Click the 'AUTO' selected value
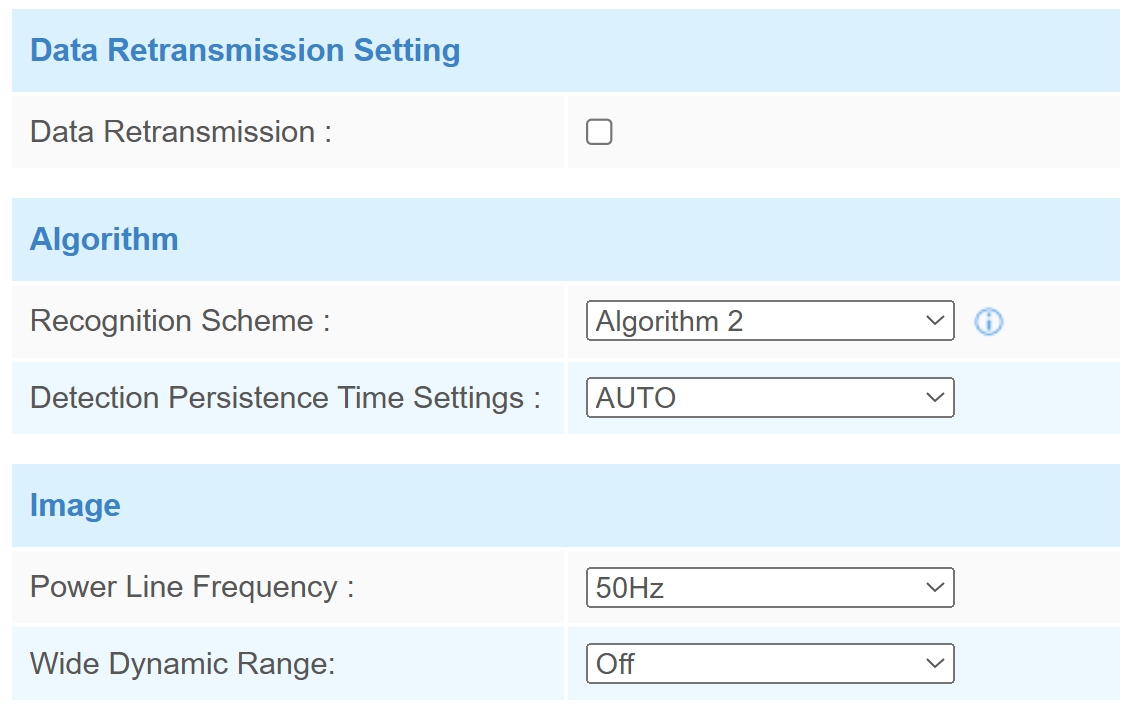The width and height of the screenshot is (1140, 722). coord(636,398)
